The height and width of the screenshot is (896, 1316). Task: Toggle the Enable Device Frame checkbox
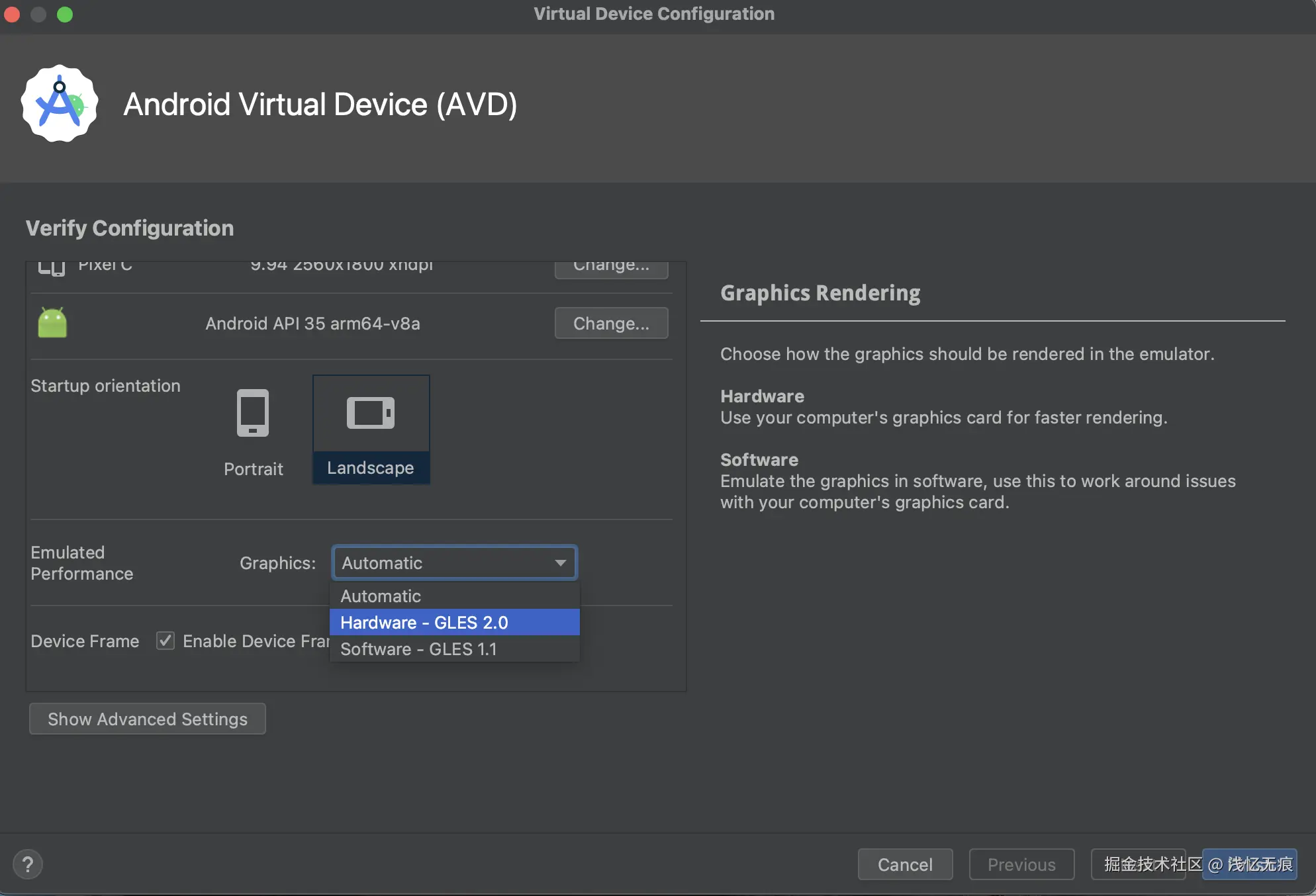click(165, 641)
